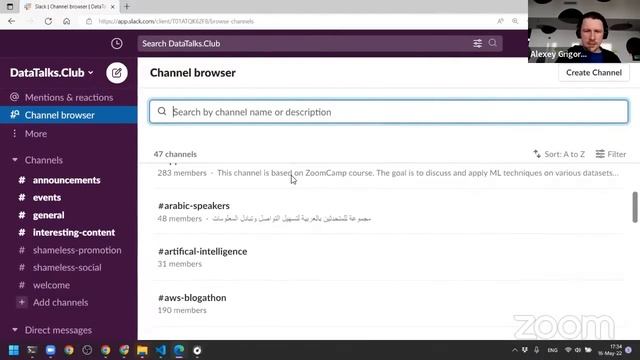Screen dimensions: 640x360
Task: Open search filter options icon
Action: [477, 43]
